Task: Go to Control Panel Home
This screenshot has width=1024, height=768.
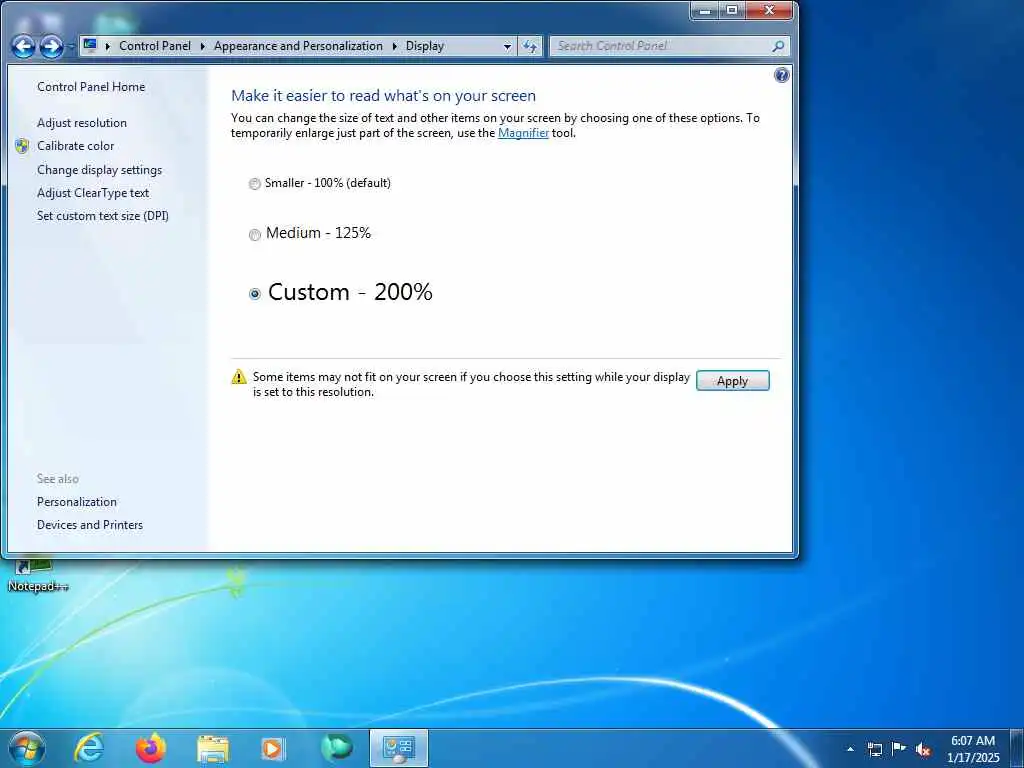Action: tap(91, 87)
